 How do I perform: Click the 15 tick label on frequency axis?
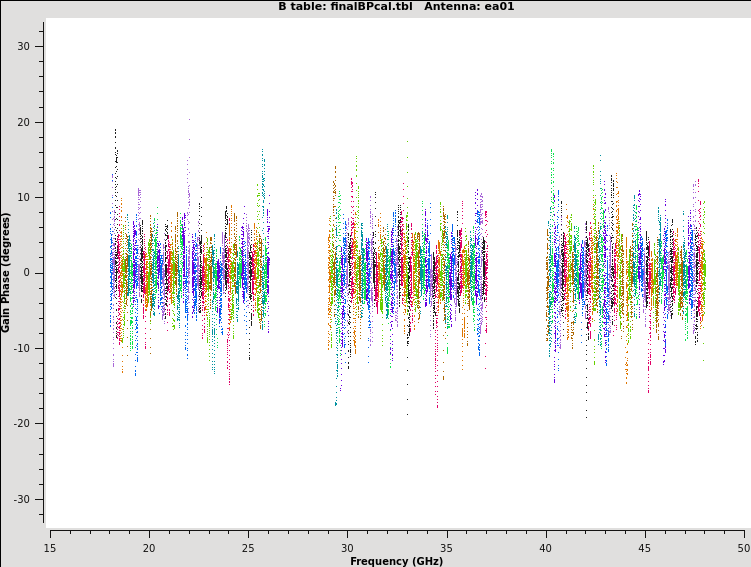pyautogui.click(x=50, y=548)
